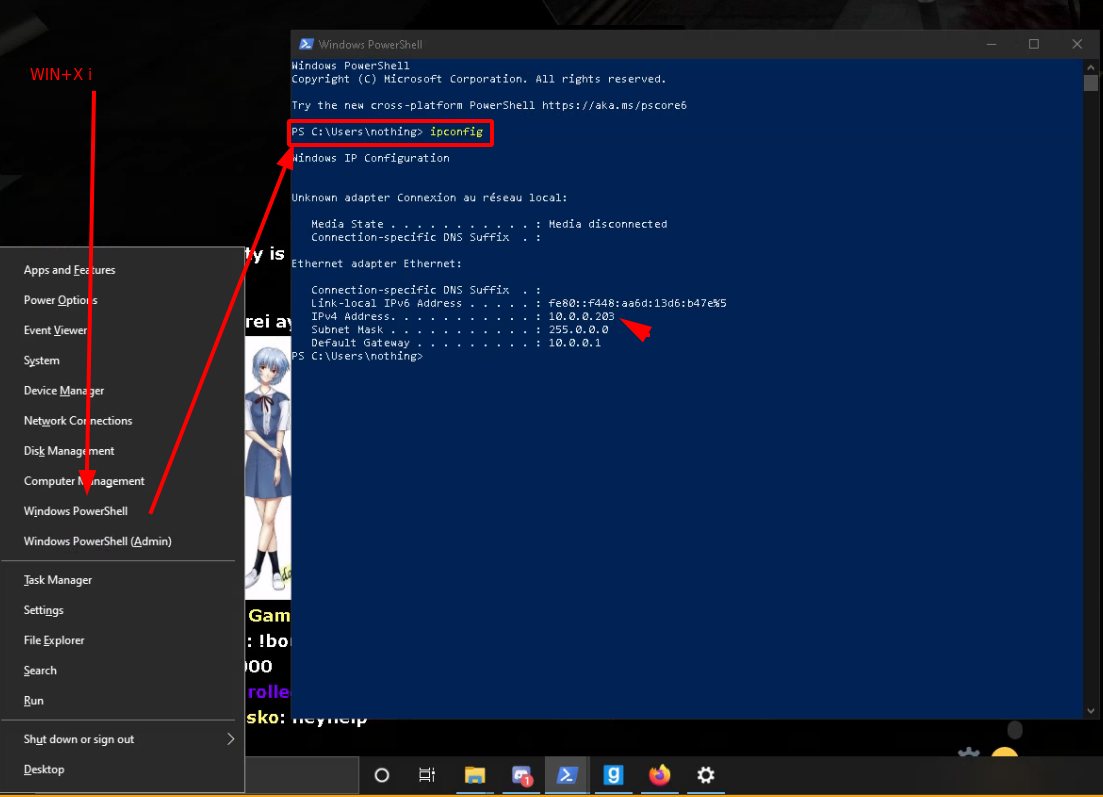The width and height of the screenshot is (1103, 797).
Task: Expand the "Shut down or sign out" submenu arrow
Action: (231, 739)
